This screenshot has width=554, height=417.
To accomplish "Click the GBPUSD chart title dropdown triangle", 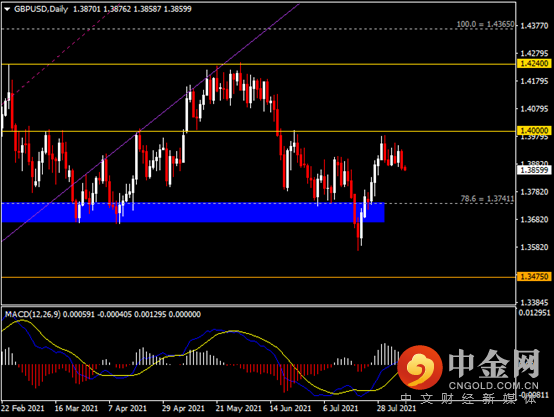I will point(7,9).
